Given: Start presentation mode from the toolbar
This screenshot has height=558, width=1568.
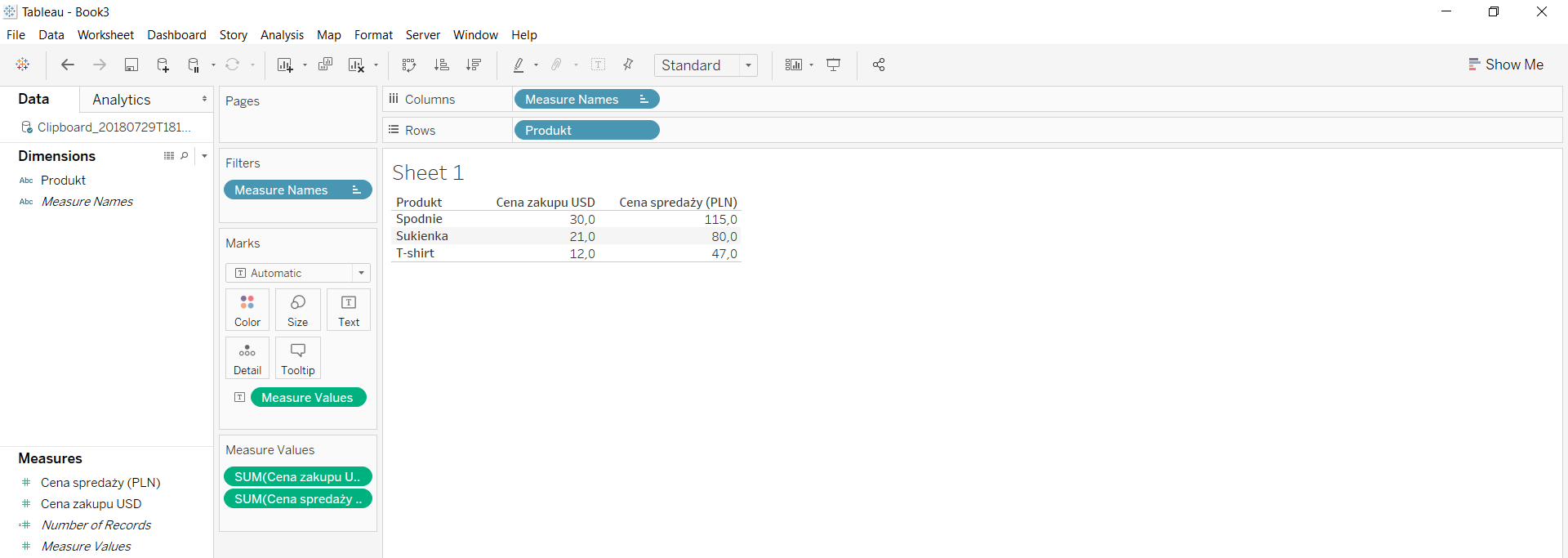Looking at the screenshot, I should pyautogui.click(x=833, y=65).
